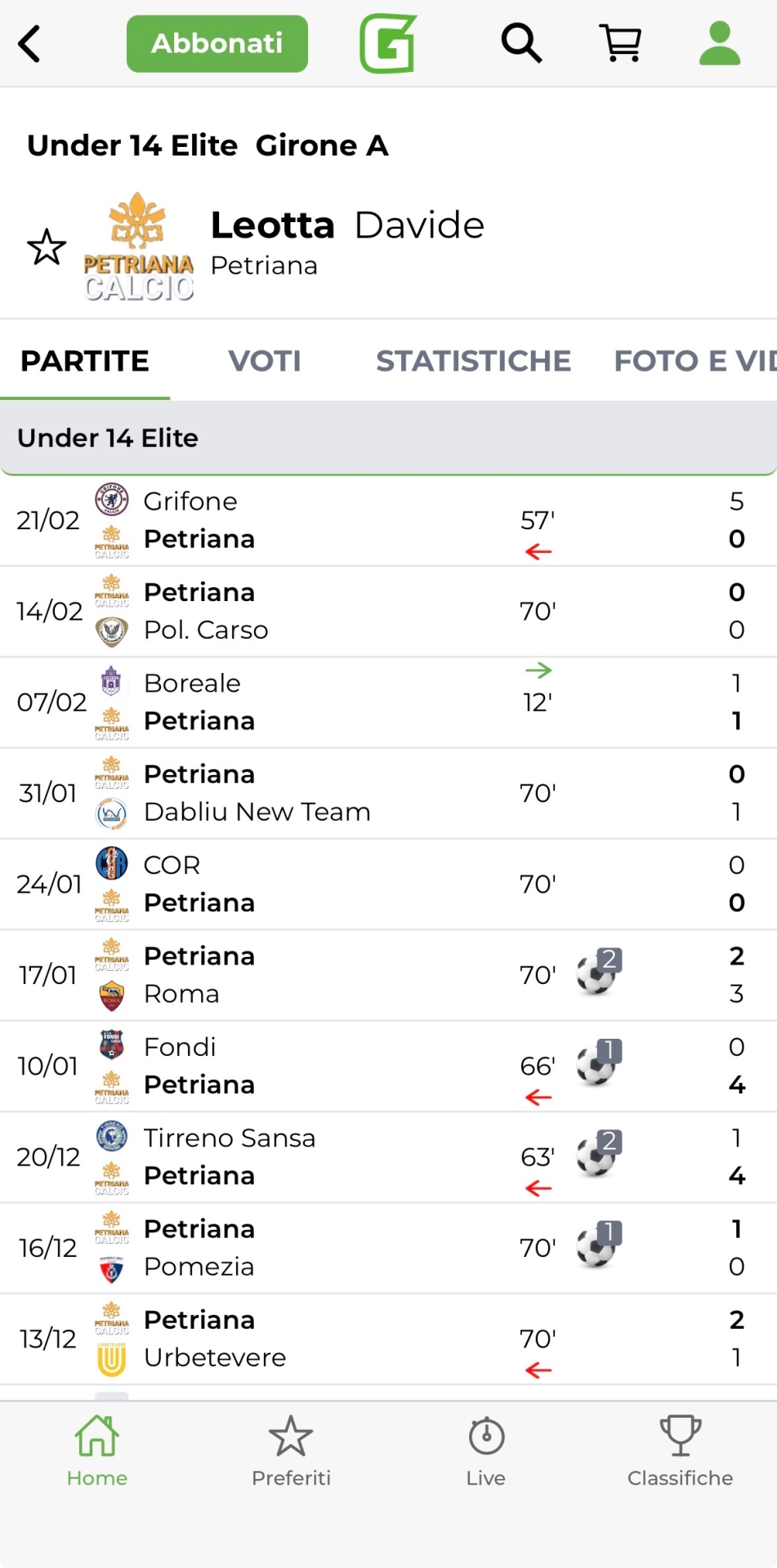Open the Petriana vs Roma match
The height and width of the screenshot is (1568, 777).
coord(327,975)
